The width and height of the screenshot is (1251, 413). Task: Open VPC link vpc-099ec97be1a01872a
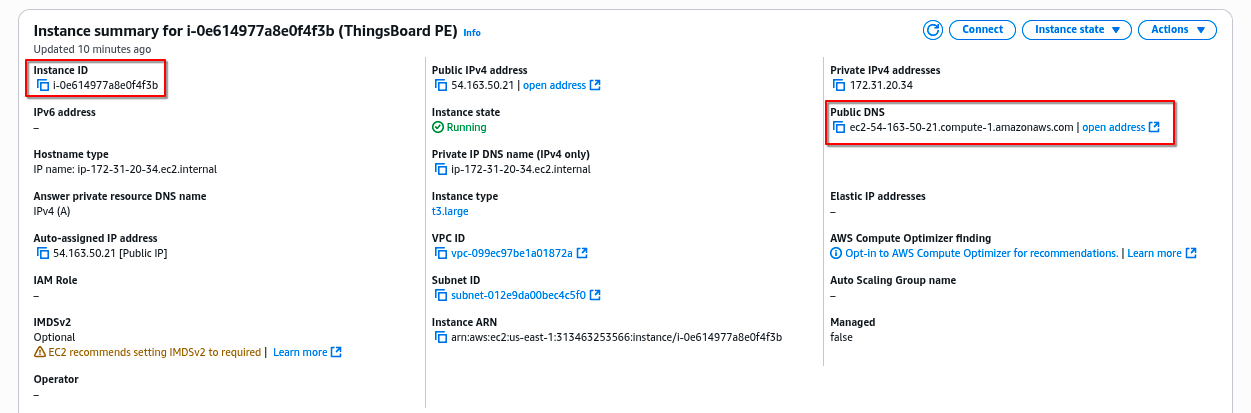[x=511, y=254]
